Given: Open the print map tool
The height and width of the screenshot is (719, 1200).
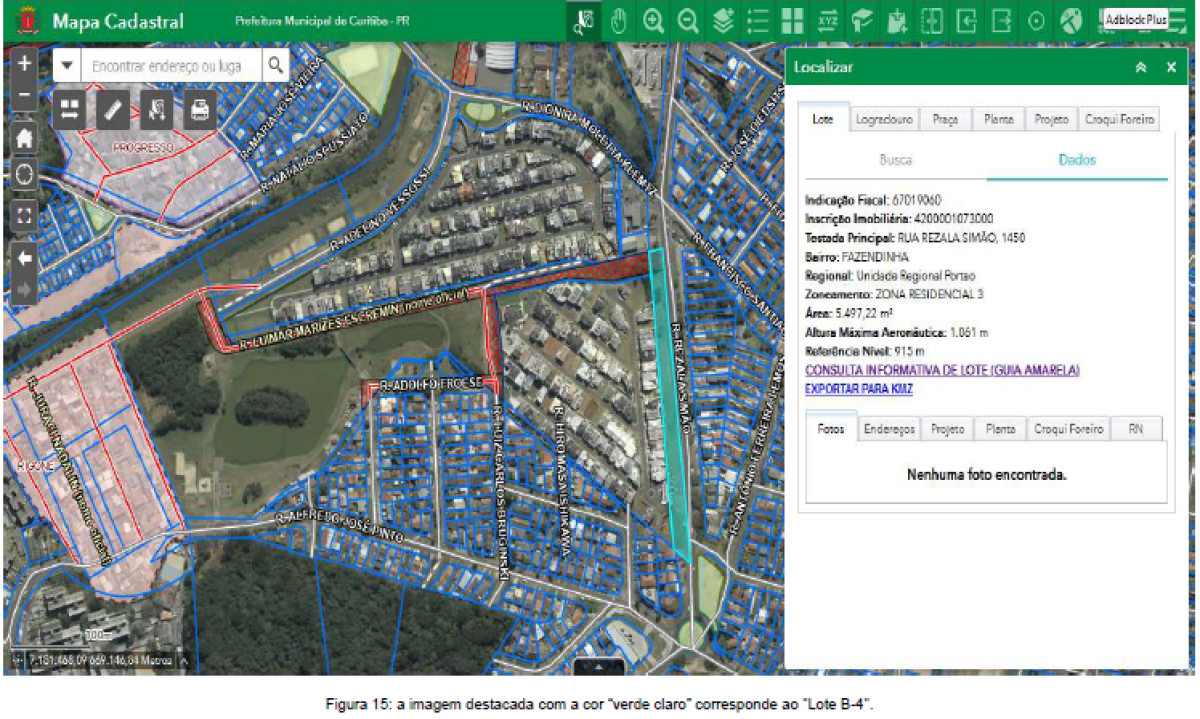Looking at the screenshot, I should pyautogui.click(x=200, y=109).
